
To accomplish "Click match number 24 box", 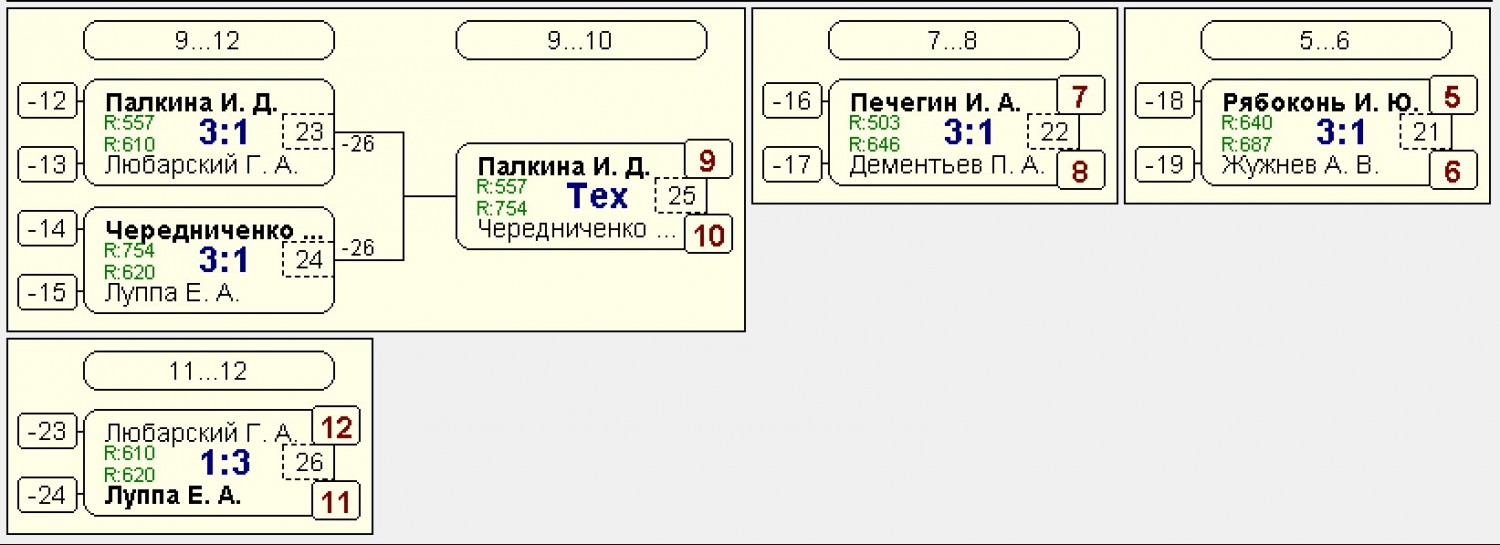I will tap(309, 260).
